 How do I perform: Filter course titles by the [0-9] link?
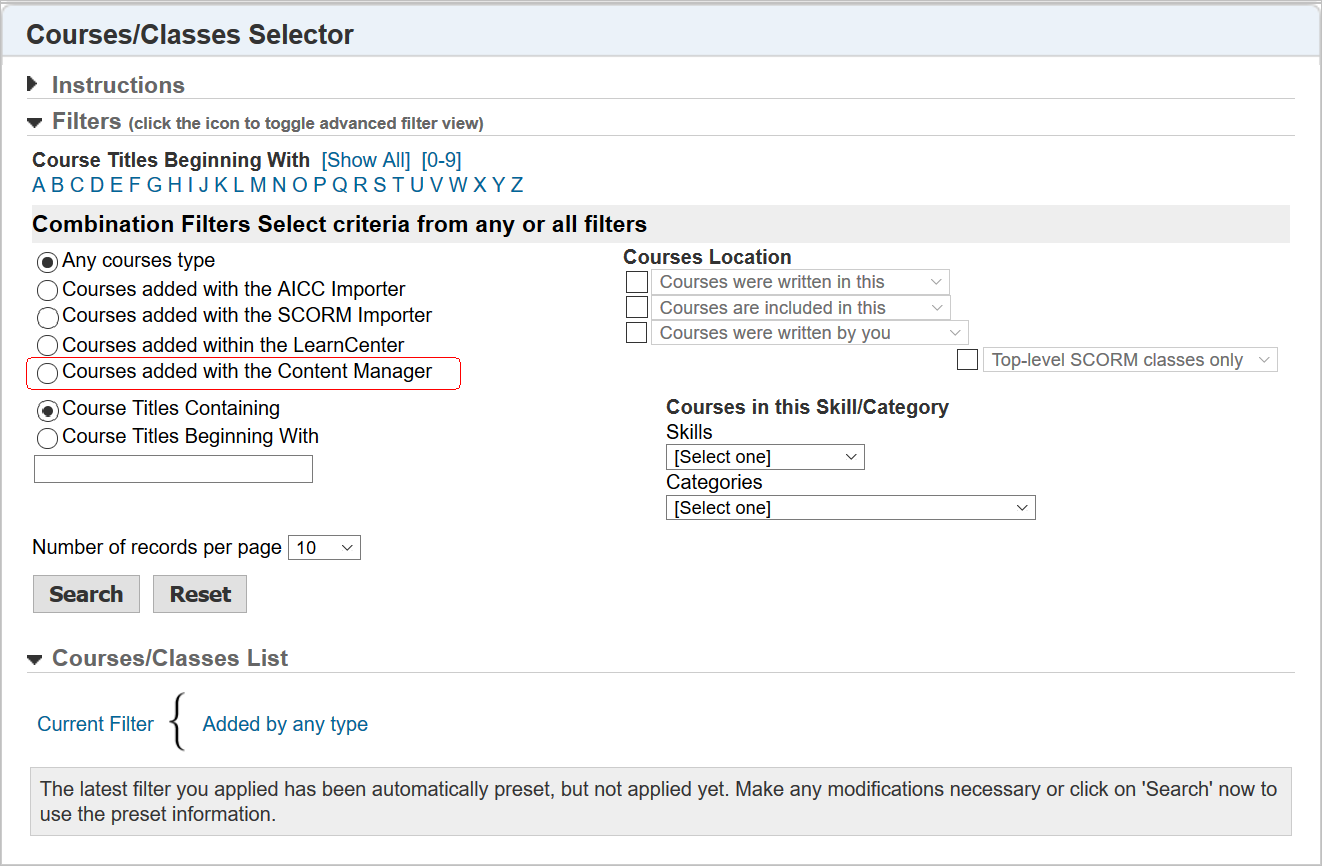click(x=441, y=160)
